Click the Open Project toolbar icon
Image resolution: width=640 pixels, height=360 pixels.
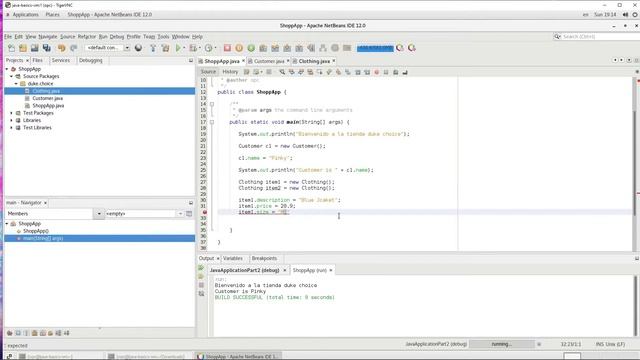click(x=35, y=48)
